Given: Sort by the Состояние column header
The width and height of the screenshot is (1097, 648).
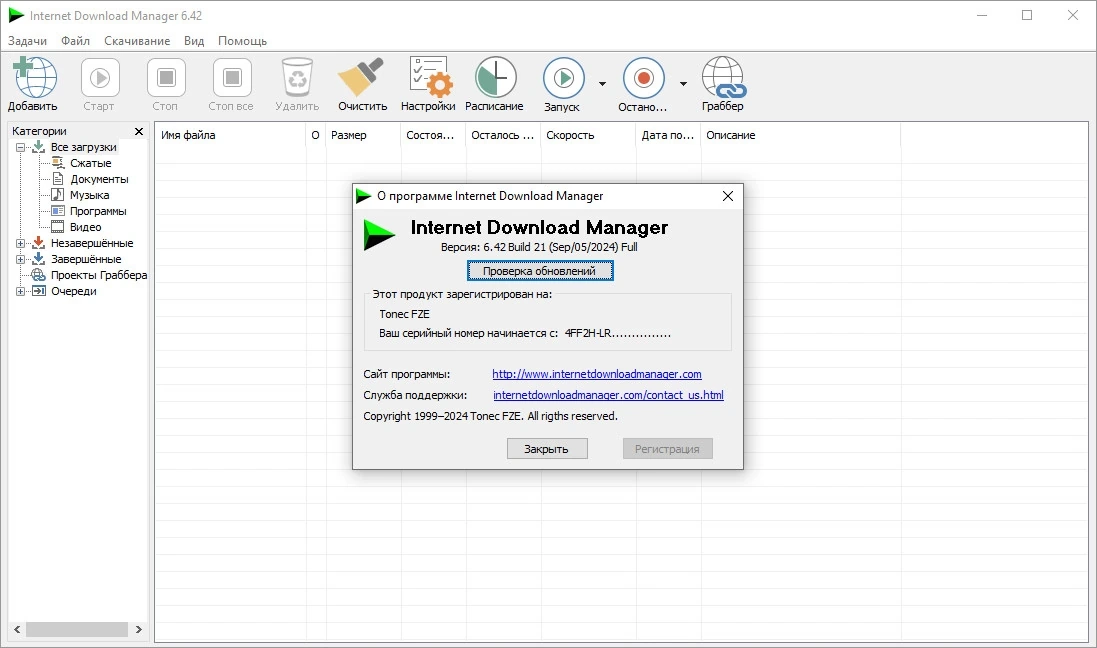Looking at the screenshot, I should [x=433, y=135].
